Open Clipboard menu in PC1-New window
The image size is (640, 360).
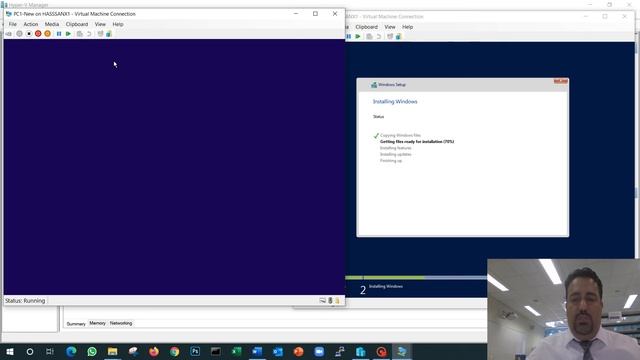tap(77, 24)
